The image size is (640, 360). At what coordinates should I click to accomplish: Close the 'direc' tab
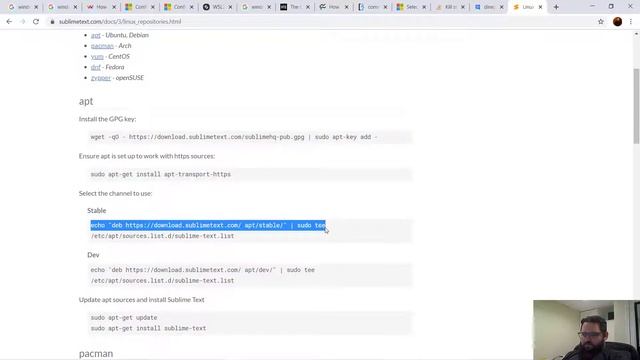click(501, 7)
